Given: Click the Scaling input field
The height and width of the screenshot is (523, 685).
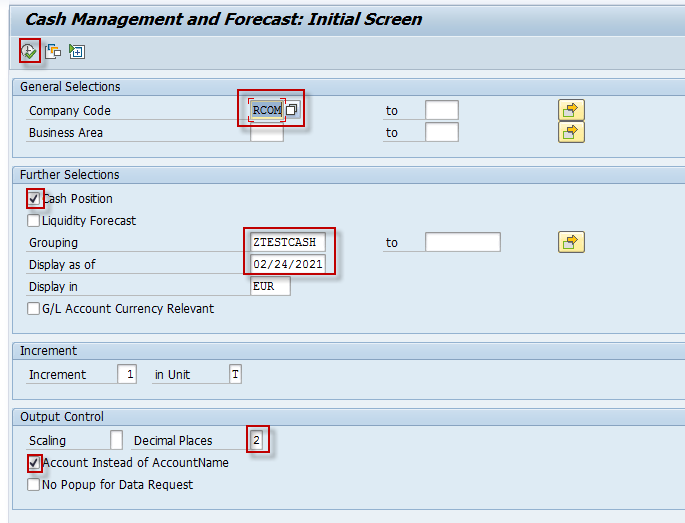Looking at the screenshot, I should (117, 440).
